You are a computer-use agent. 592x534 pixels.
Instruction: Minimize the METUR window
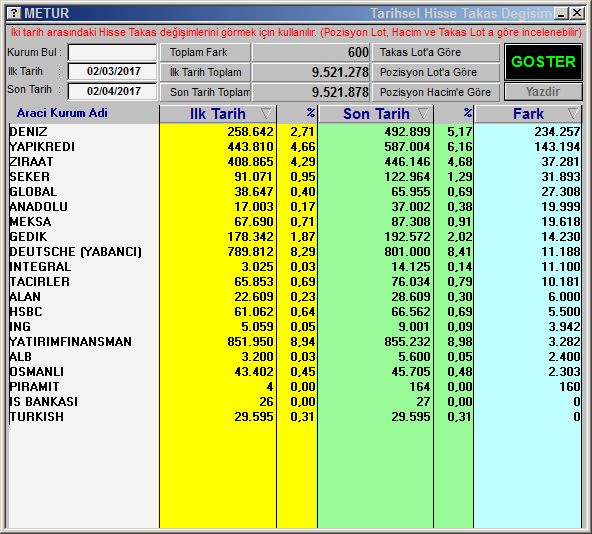click(561, 14)
